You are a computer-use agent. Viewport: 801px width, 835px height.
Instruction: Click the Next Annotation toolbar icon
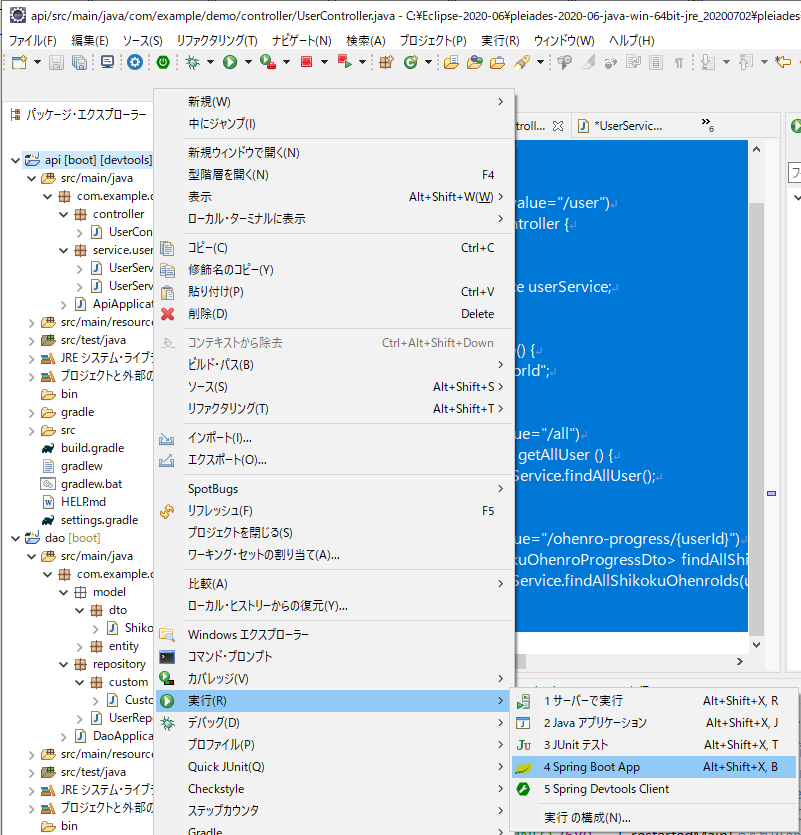(708, 62)
